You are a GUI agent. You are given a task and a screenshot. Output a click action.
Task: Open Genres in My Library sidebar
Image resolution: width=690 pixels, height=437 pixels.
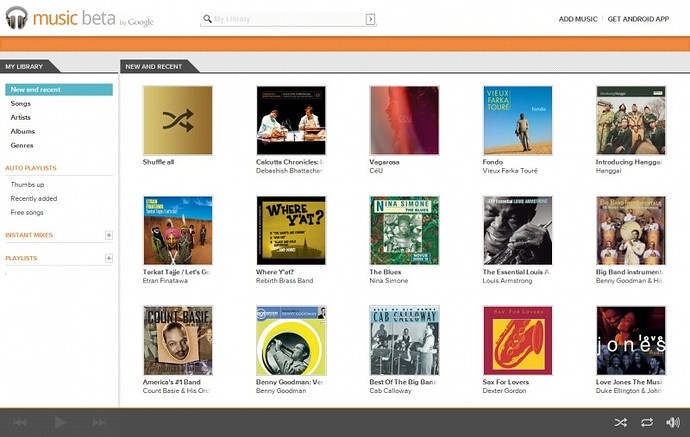tap(22, 145)
